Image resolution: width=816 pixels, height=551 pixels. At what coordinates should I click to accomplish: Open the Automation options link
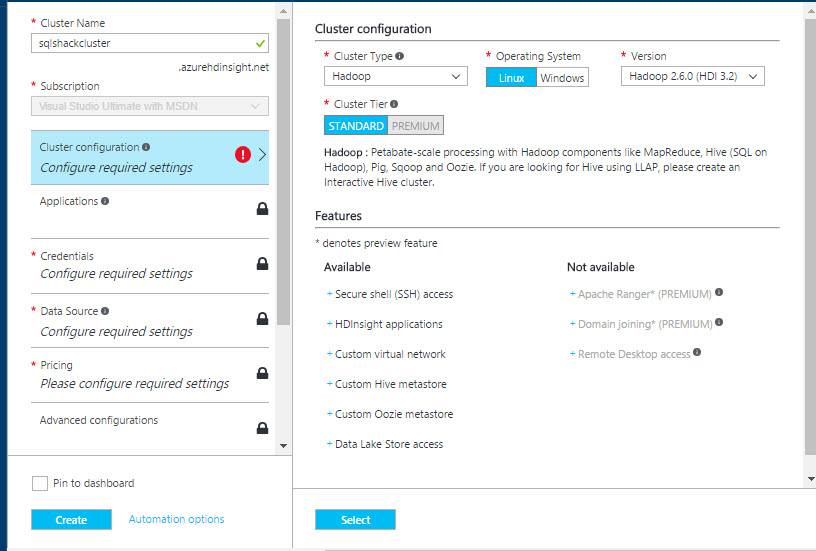176,519
